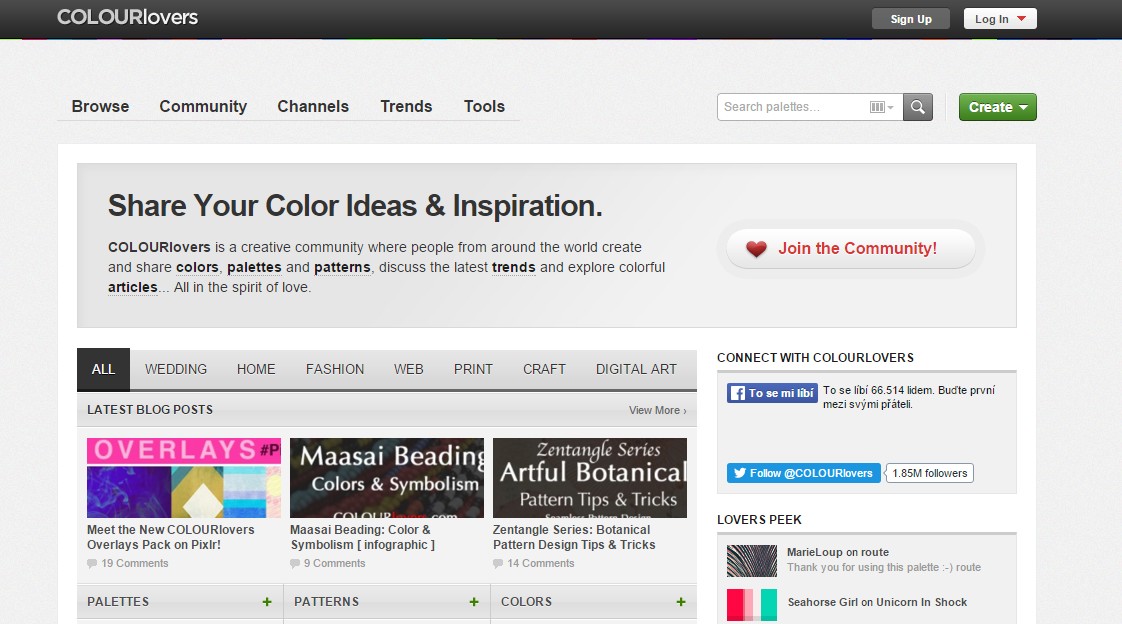Click the Trends menu item
This screenshot has height=624, width=1122.
405,106
